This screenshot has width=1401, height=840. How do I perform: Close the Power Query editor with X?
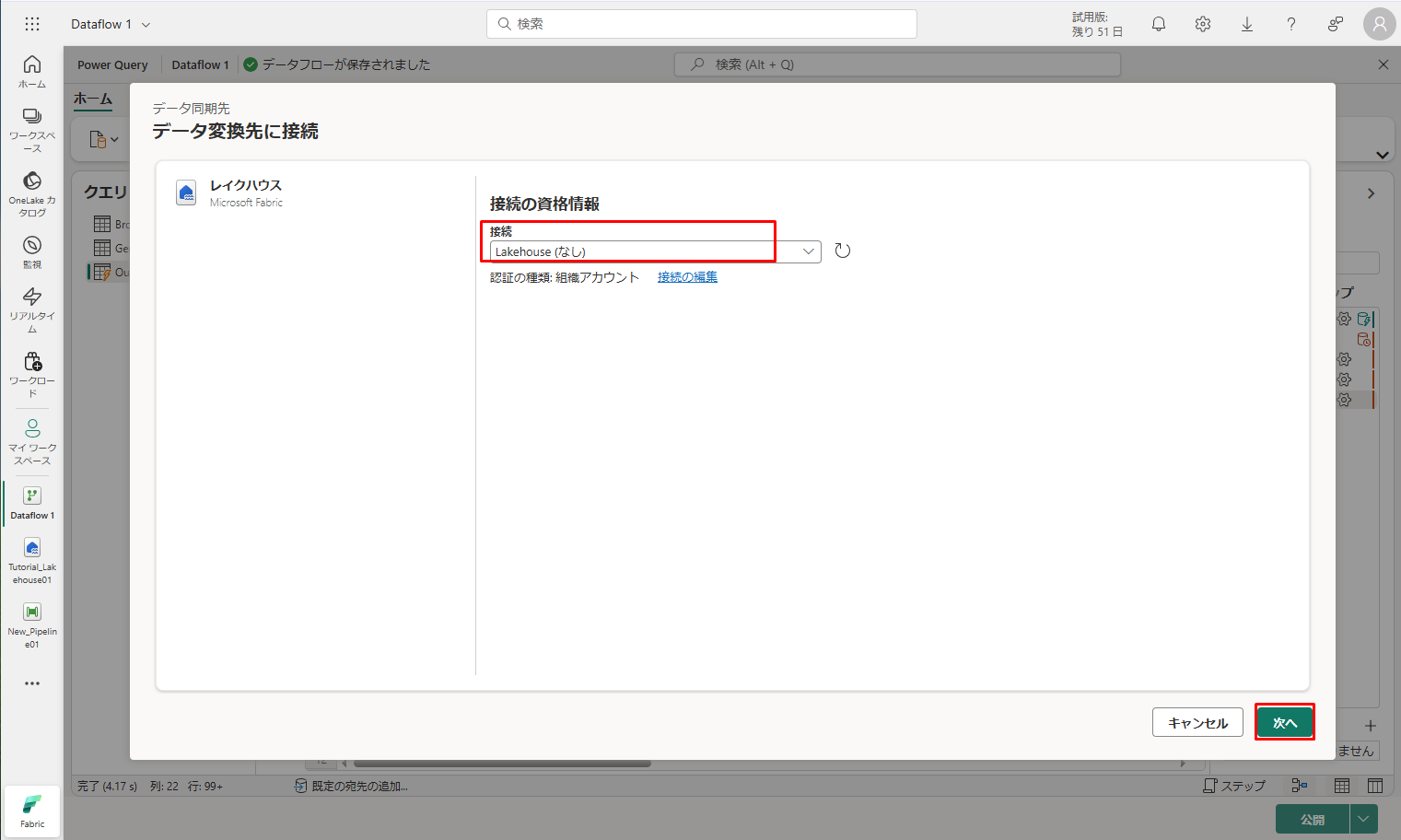[1383, 64]
